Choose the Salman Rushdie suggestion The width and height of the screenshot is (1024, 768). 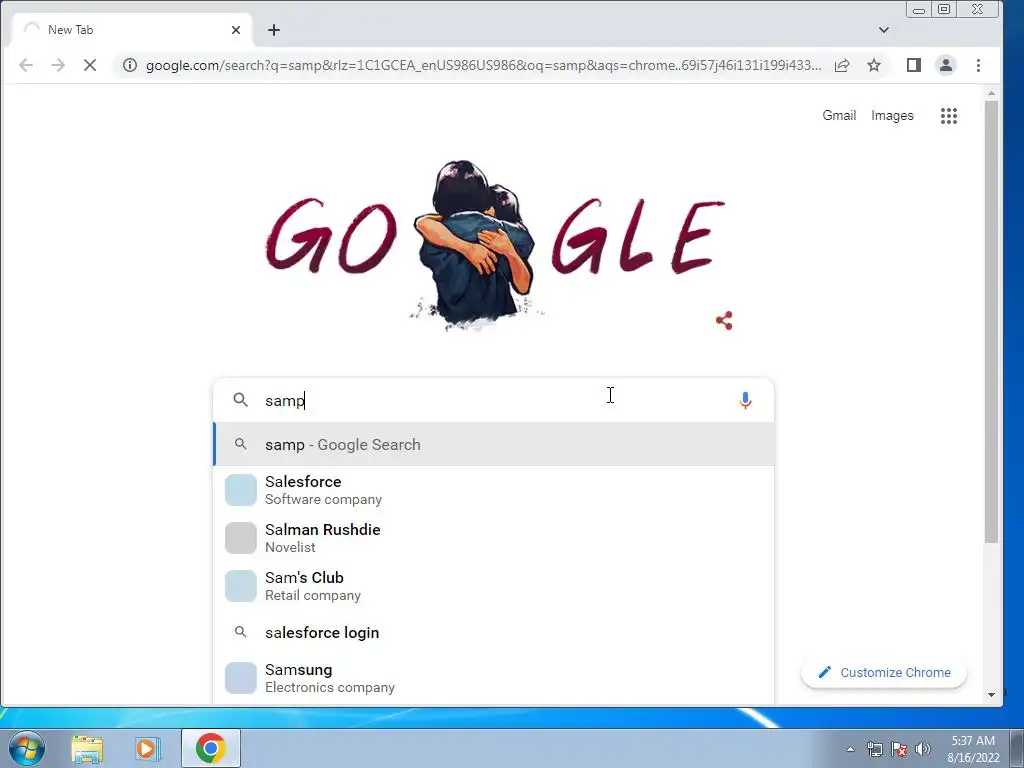[494, 538]
